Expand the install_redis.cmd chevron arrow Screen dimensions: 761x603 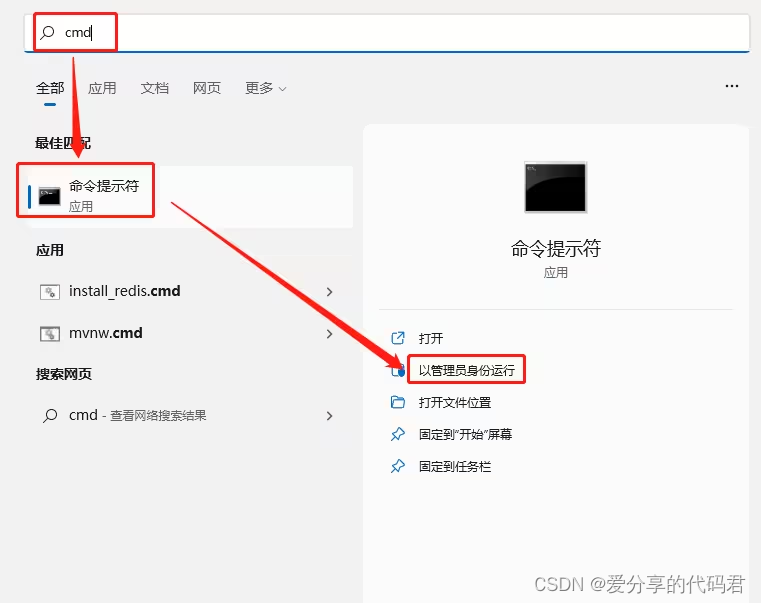click(x=330, y=292)
